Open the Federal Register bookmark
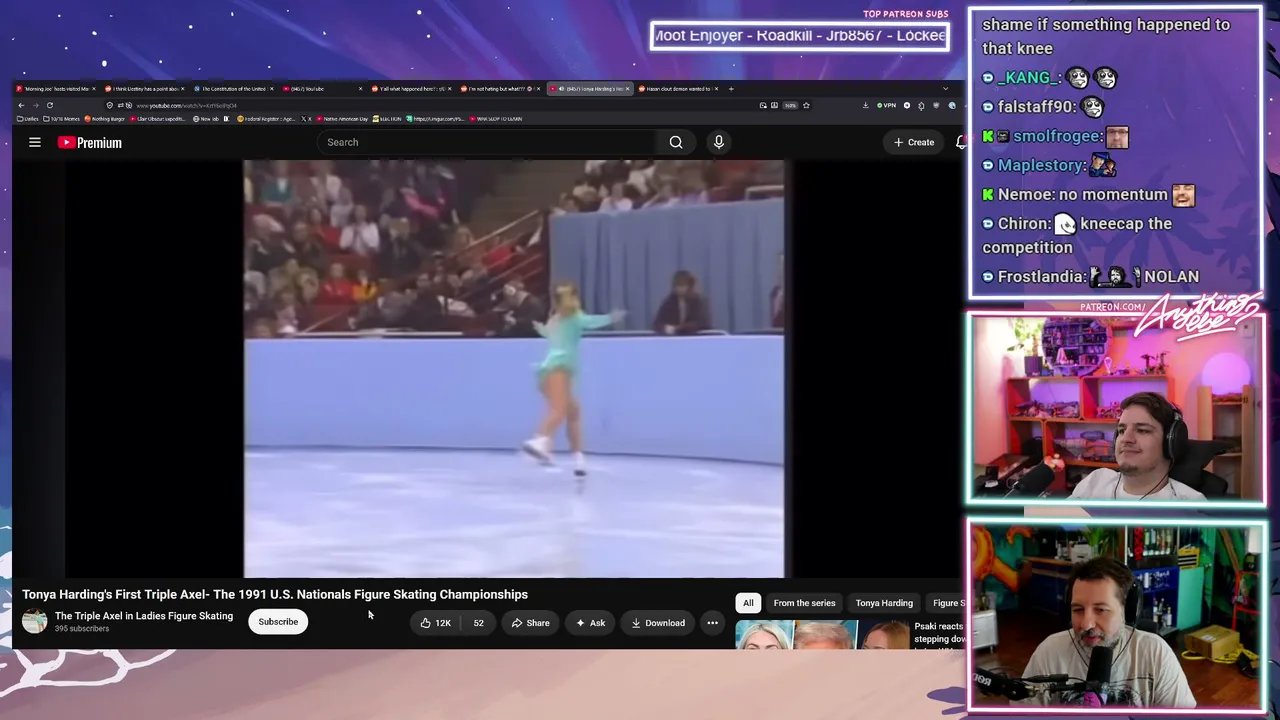The image size is (1280, 720). tap(266, 119)
